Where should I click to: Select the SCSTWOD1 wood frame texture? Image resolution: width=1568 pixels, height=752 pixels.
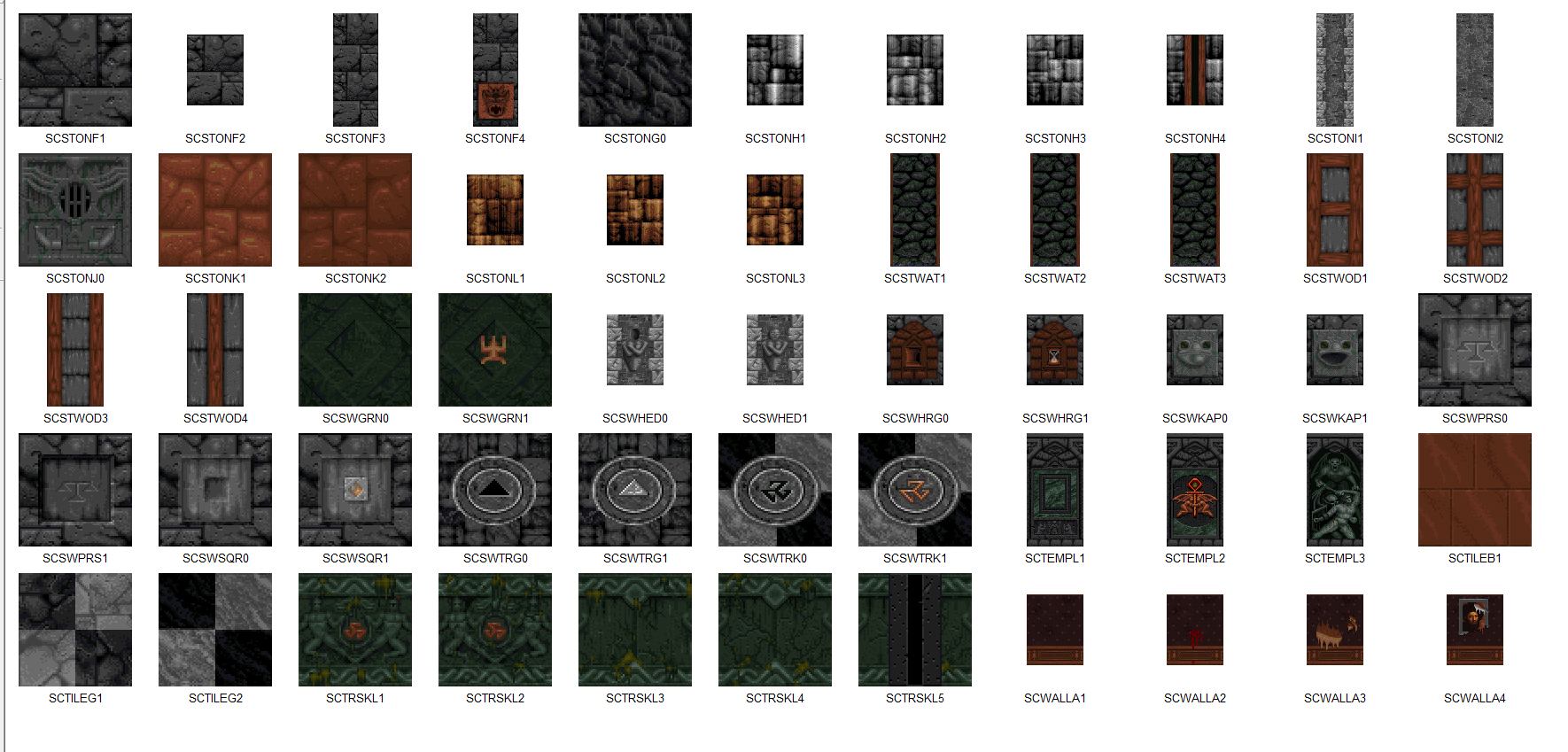click(1335, 210)
